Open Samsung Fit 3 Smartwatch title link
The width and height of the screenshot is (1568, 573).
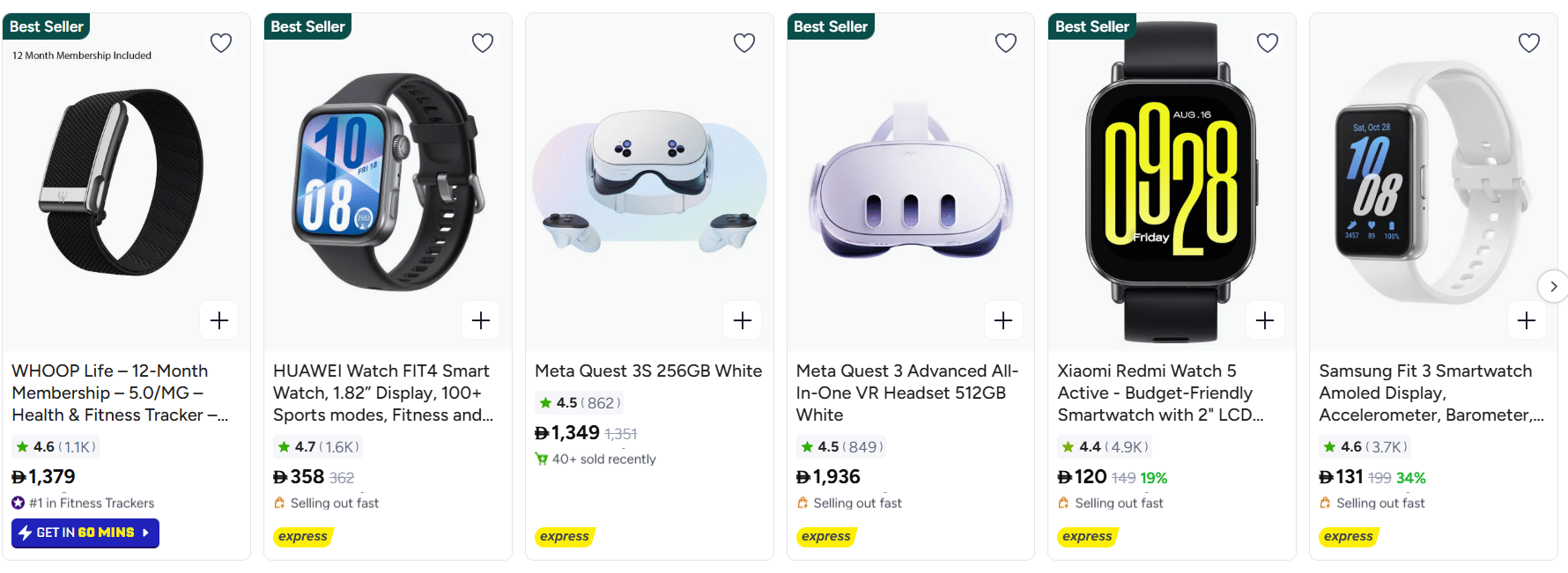[x=1431, y=393]
